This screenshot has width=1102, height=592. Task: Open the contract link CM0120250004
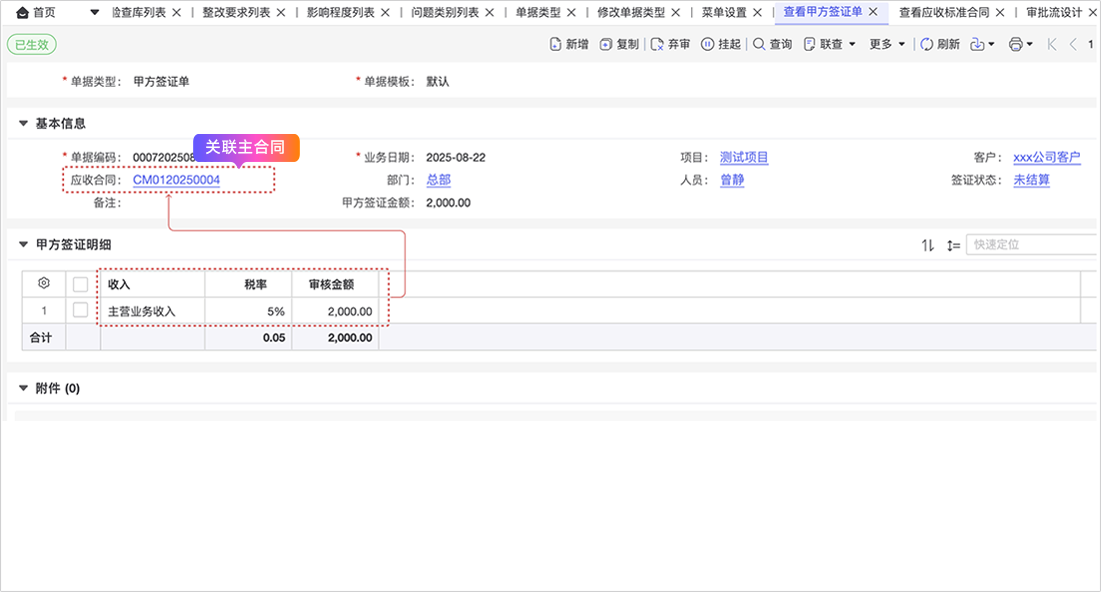176,180
